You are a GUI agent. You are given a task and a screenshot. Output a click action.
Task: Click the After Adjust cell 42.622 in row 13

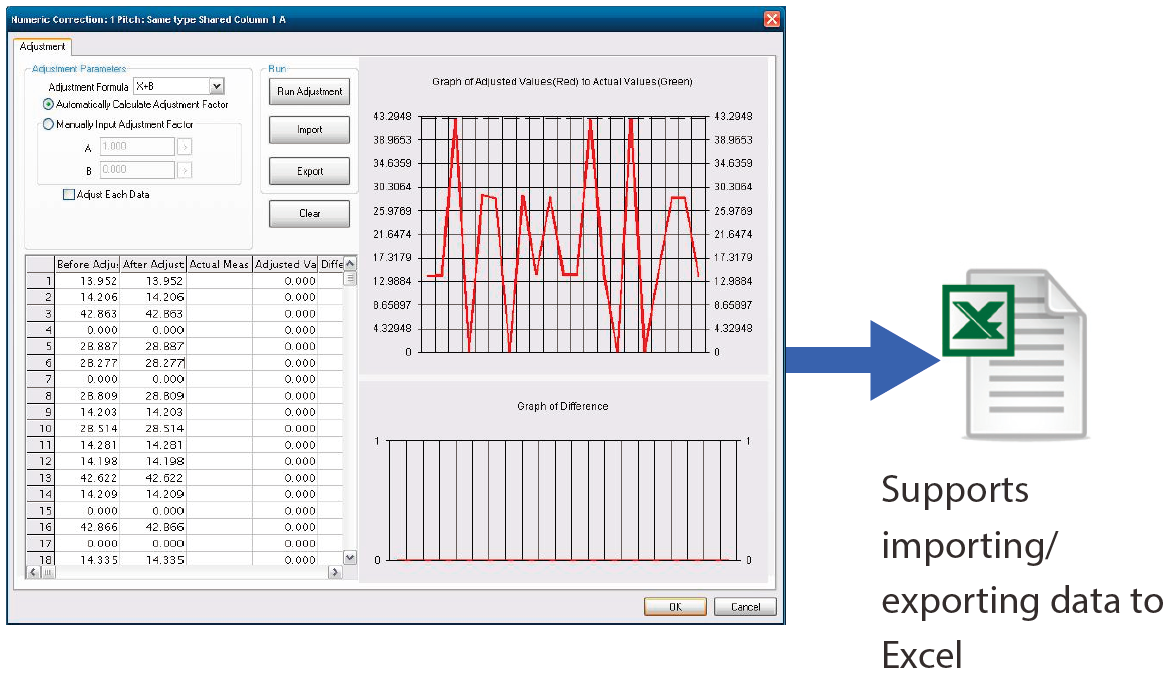153,478
